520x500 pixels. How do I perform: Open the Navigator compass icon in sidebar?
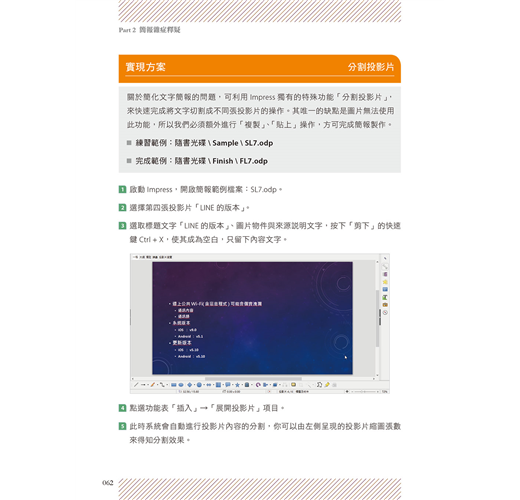385,312
